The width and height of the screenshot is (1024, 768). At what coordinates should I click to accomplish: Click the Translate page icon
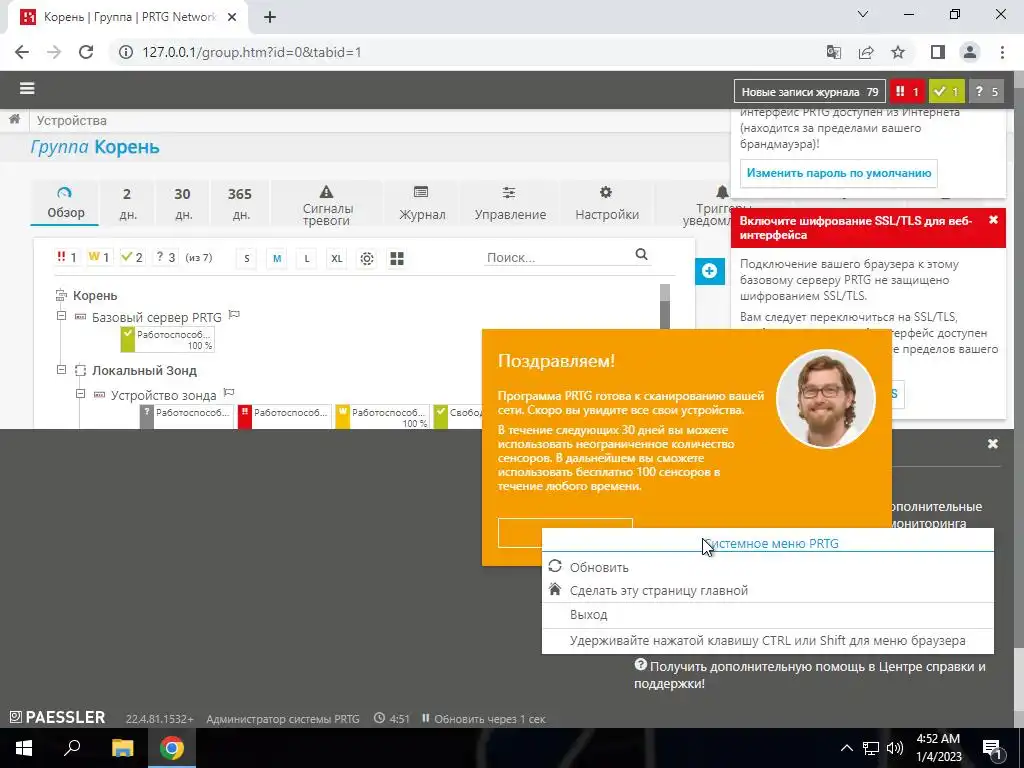[x=834, y=52]
